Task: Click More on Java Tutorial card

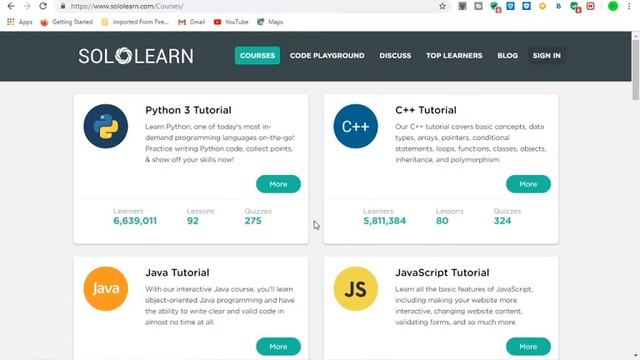Action: (278, 347)
